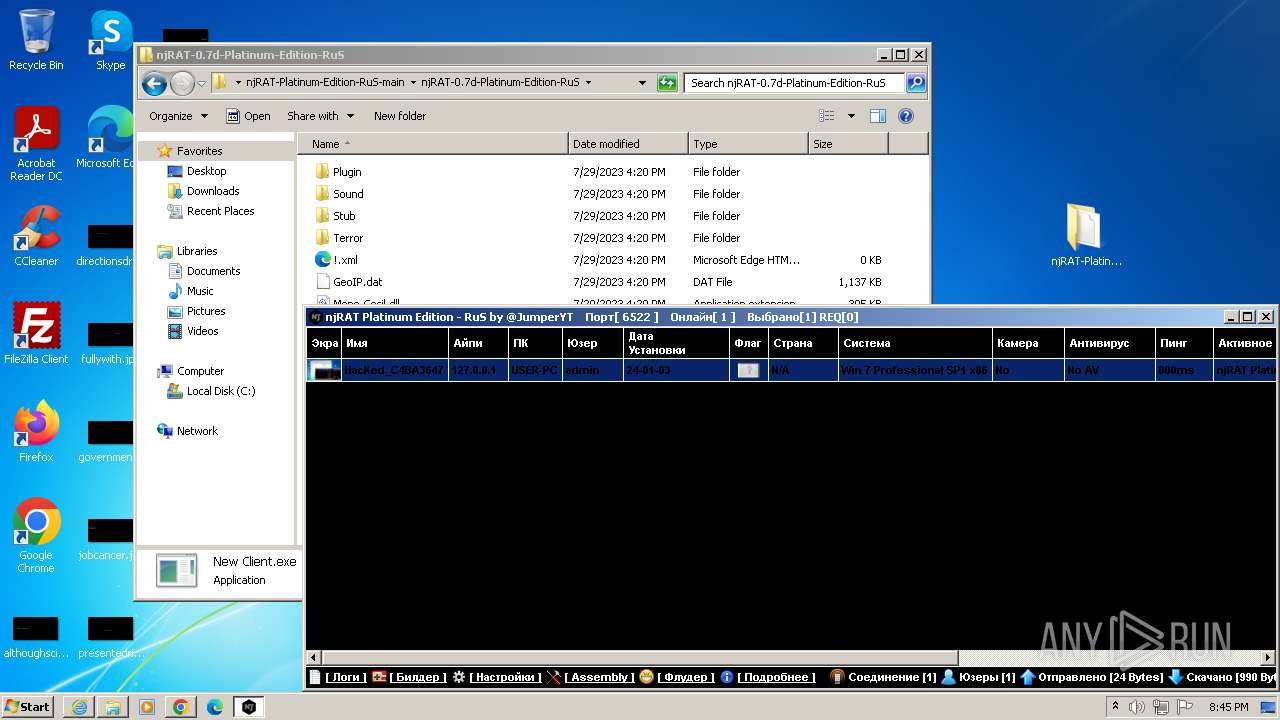The image size is (1280, 720).
Task: Click the FileZilla Client desktop icon
Action: 36,333
